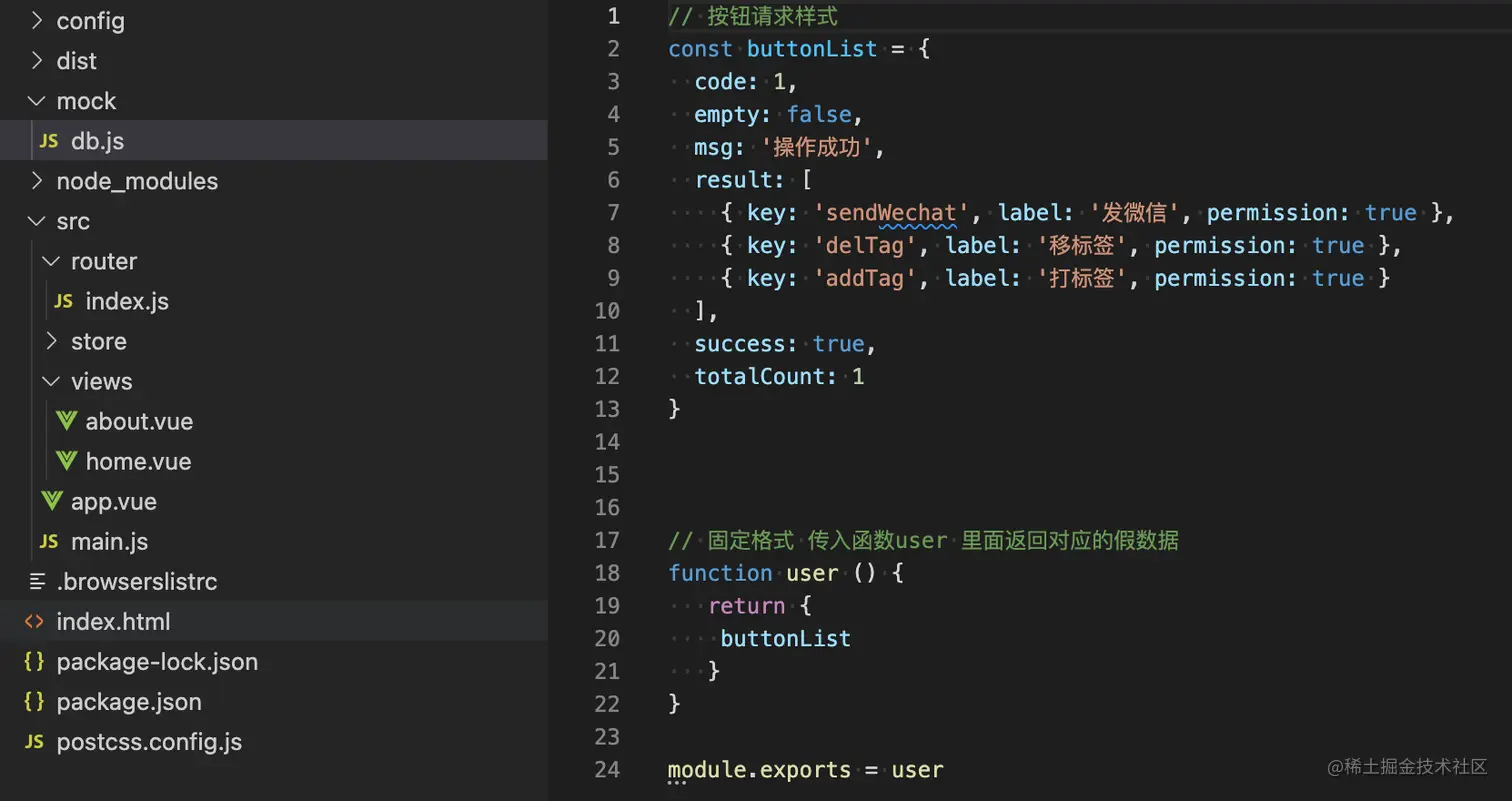1512x801 pixels.
Task: Click the JS icon of db.js
Action: [x=48, y=142]
